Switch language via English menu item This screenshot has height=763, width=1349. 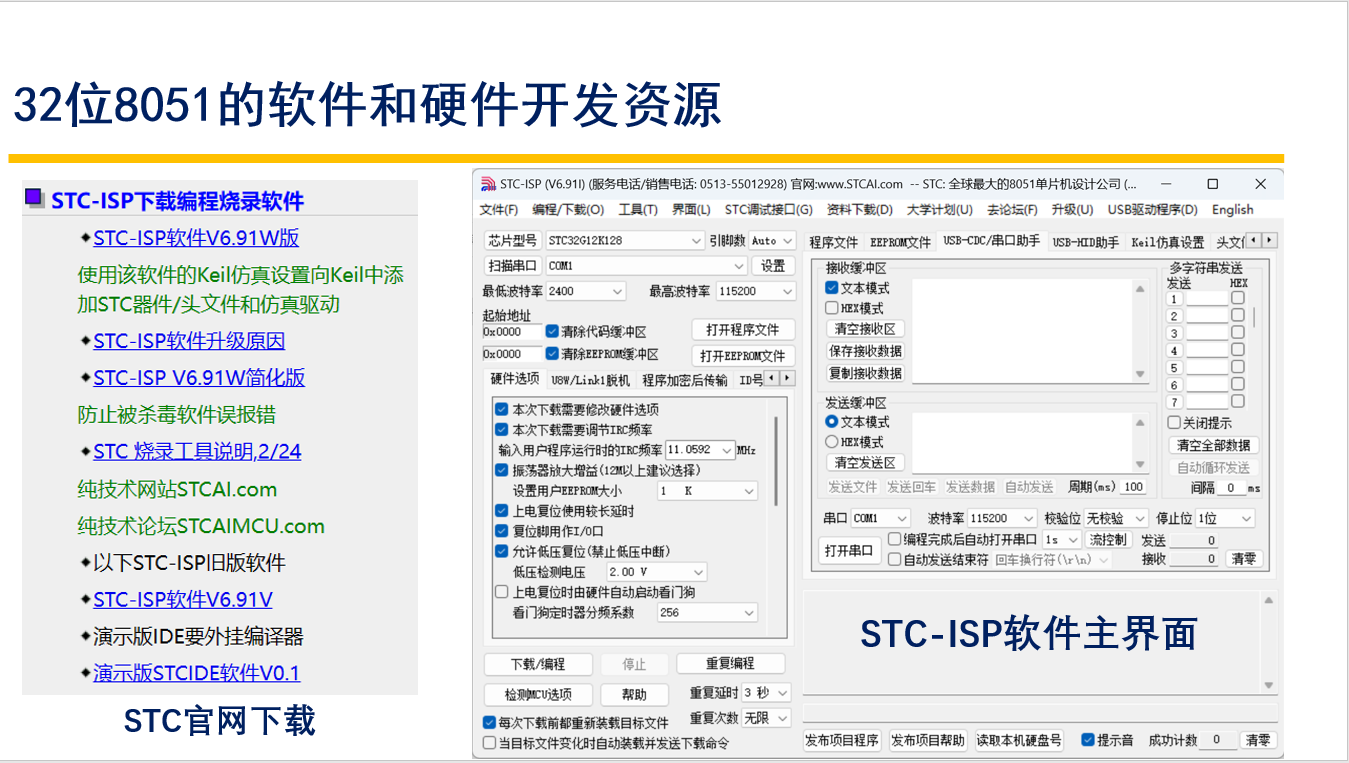point(1232,210)
